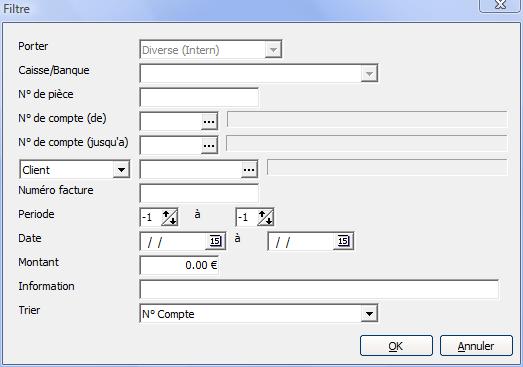This screenshot has width=523, height=367.
Task: Click the Annuler button
Action: click(476, 346)
